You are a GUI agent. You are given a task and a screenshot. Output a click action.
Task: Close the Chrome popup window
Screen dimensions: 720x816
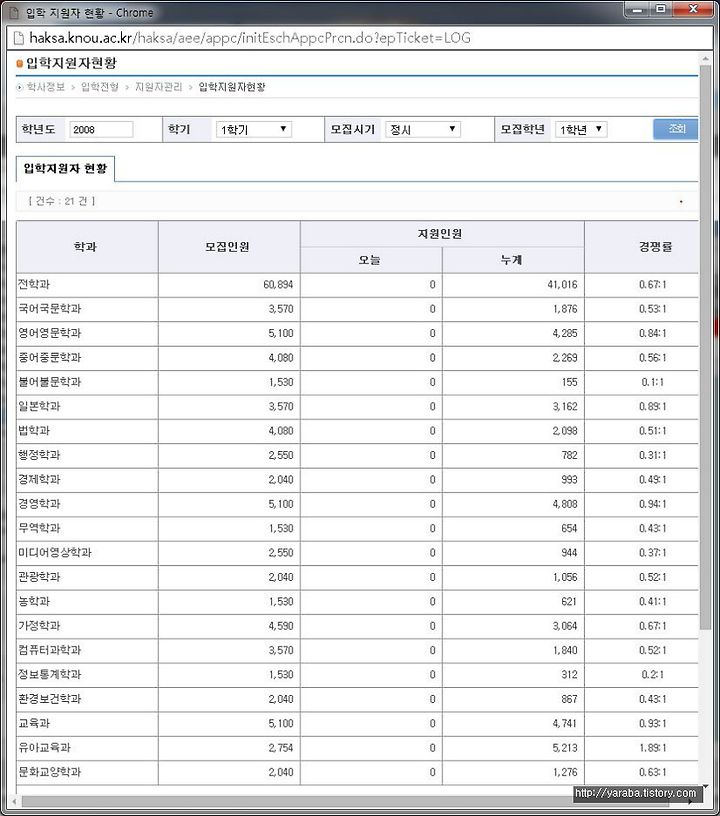(x=692, y=9)
